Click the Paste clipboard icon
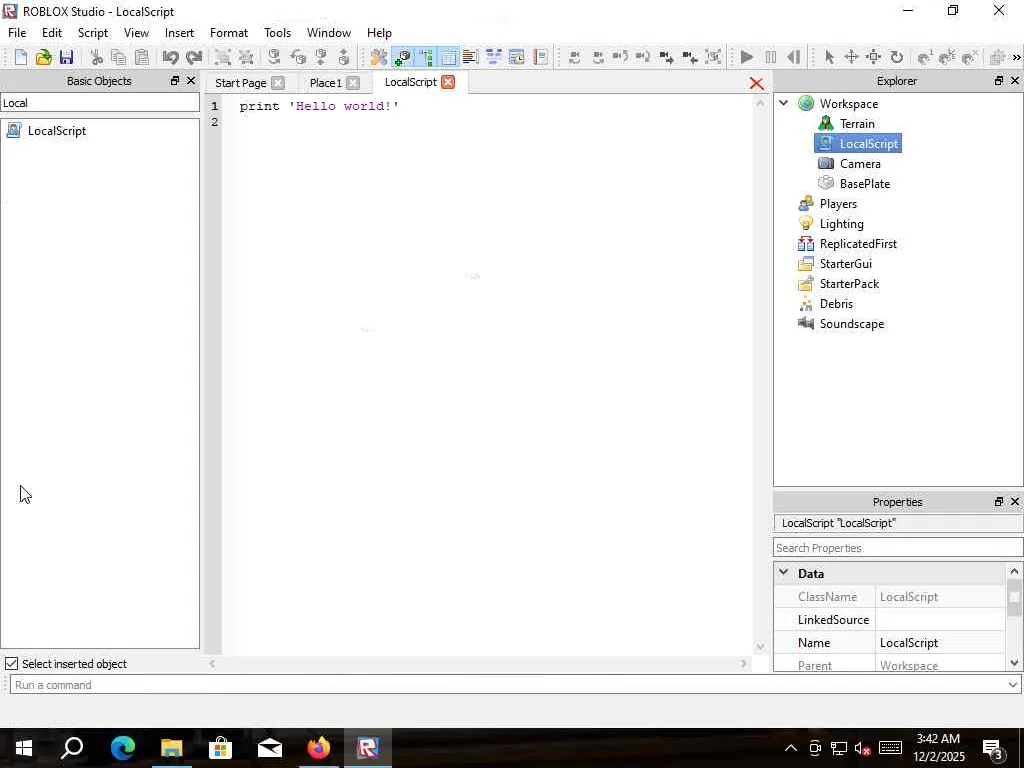 (142, 57)
